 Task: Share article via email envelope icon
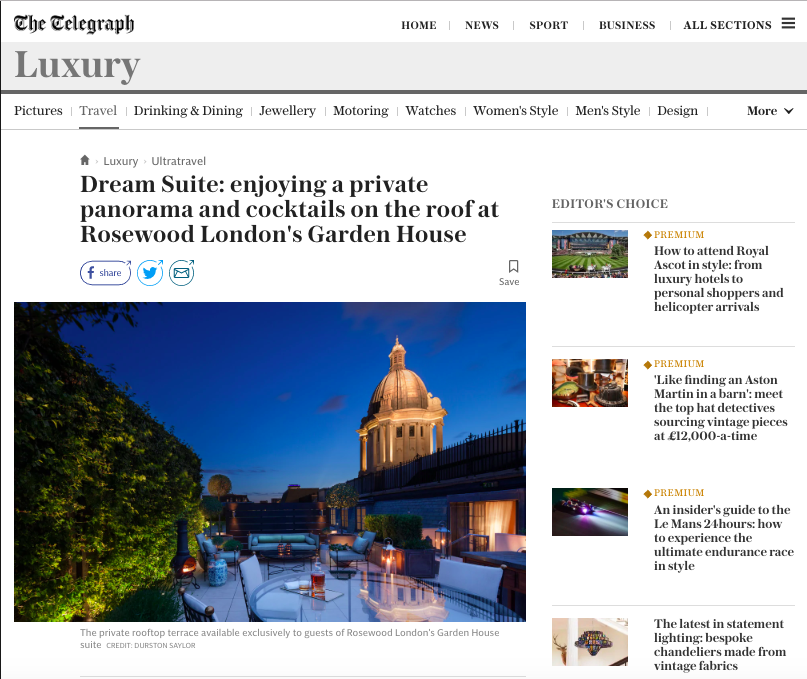click(182, 273)
